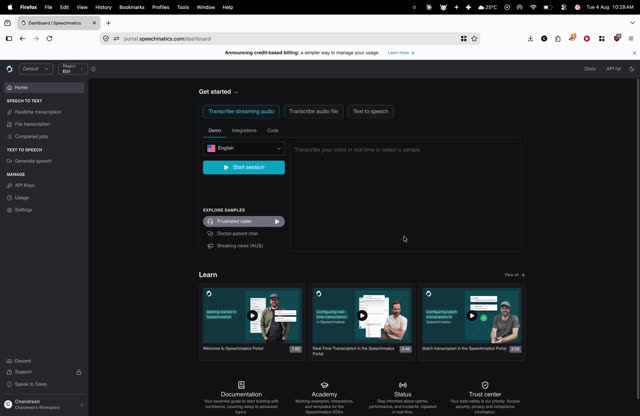
Task: Open Settings in sidebar
Action: 23,210
